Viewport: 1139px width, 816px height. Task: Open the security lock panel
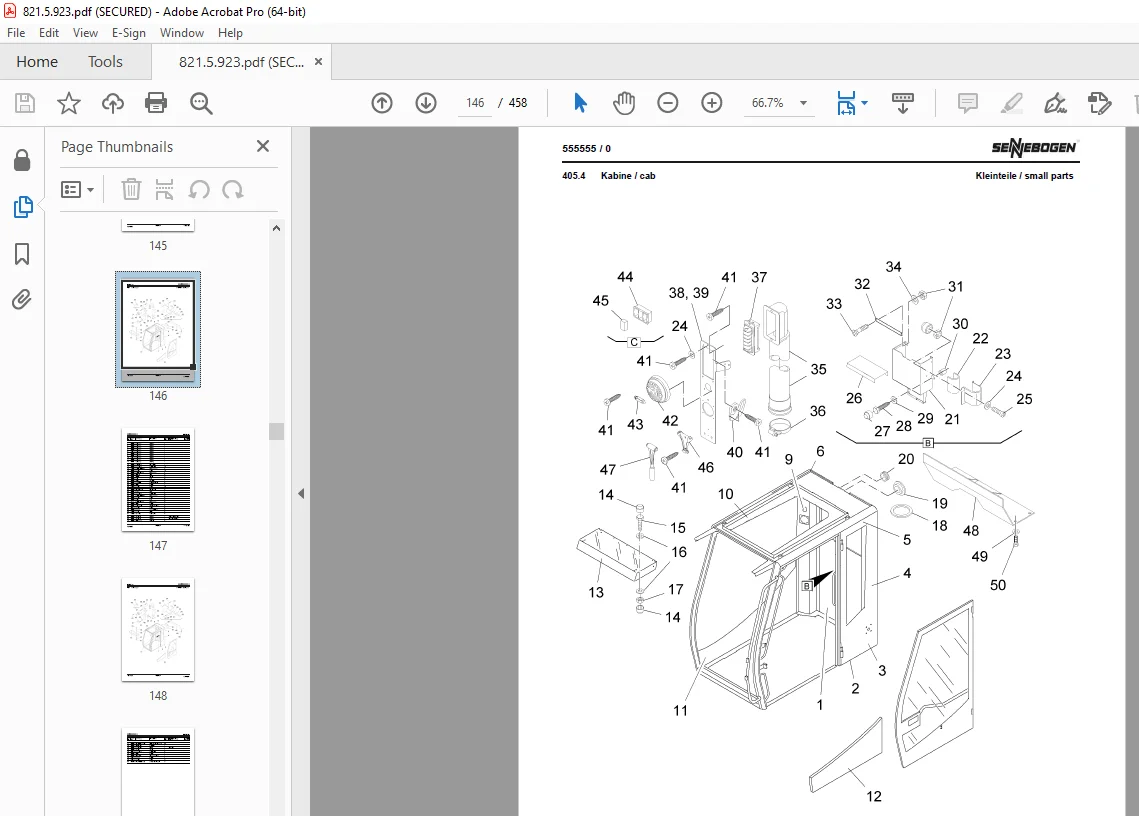pyautogui.click(x=23, y=160)
